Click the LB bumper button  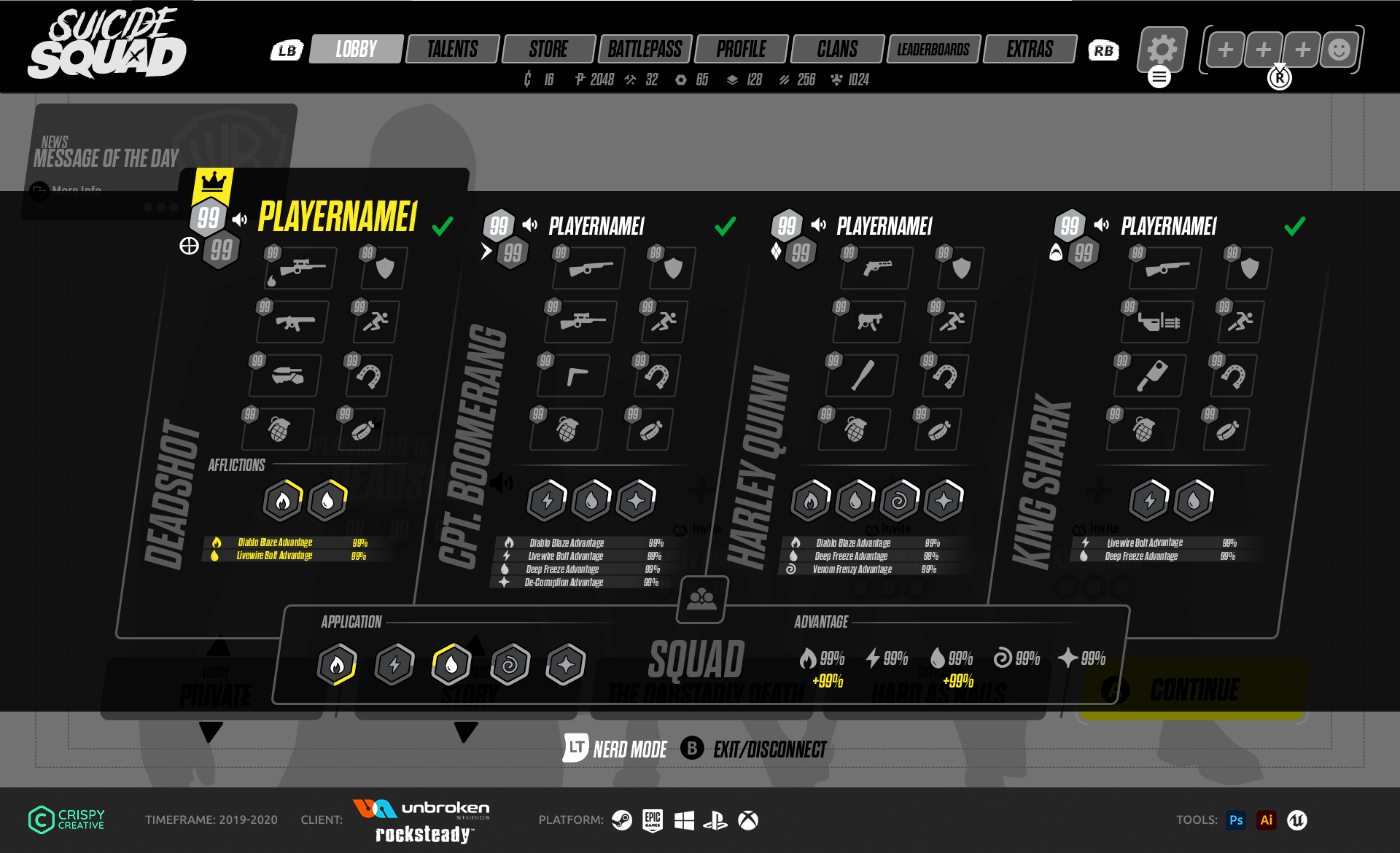click(287, 50)
